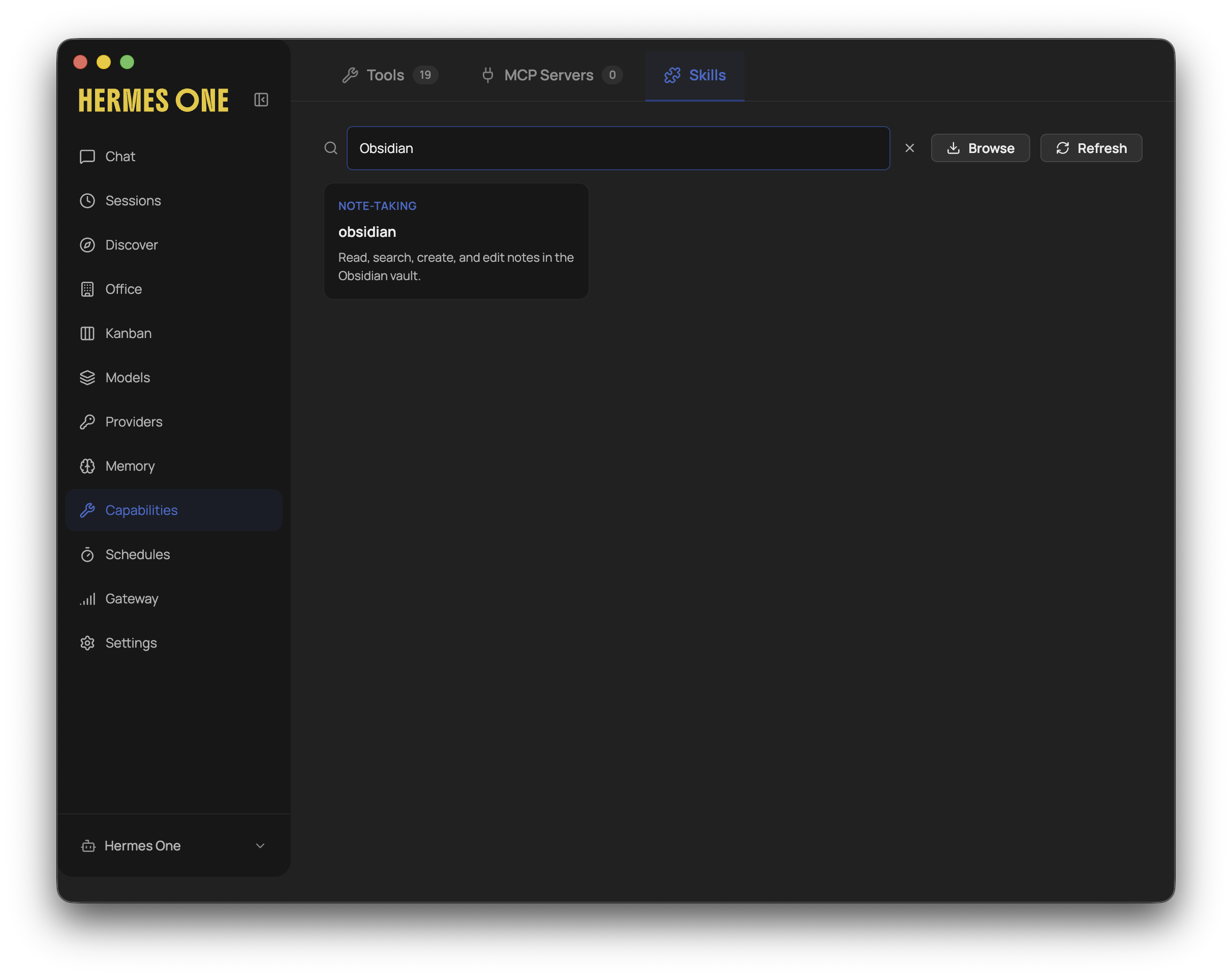
Task: Open the Gateway signal icon
Action: coord(87,598)
